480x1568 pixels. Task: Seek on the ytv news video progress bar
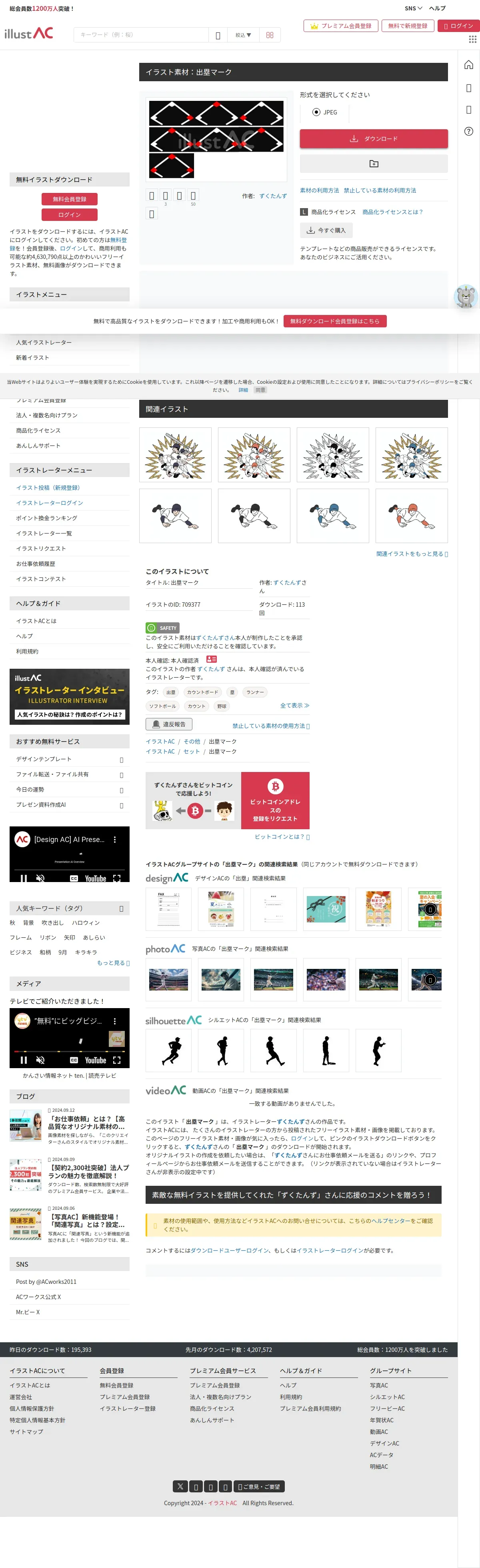[x=69, y=1051]
